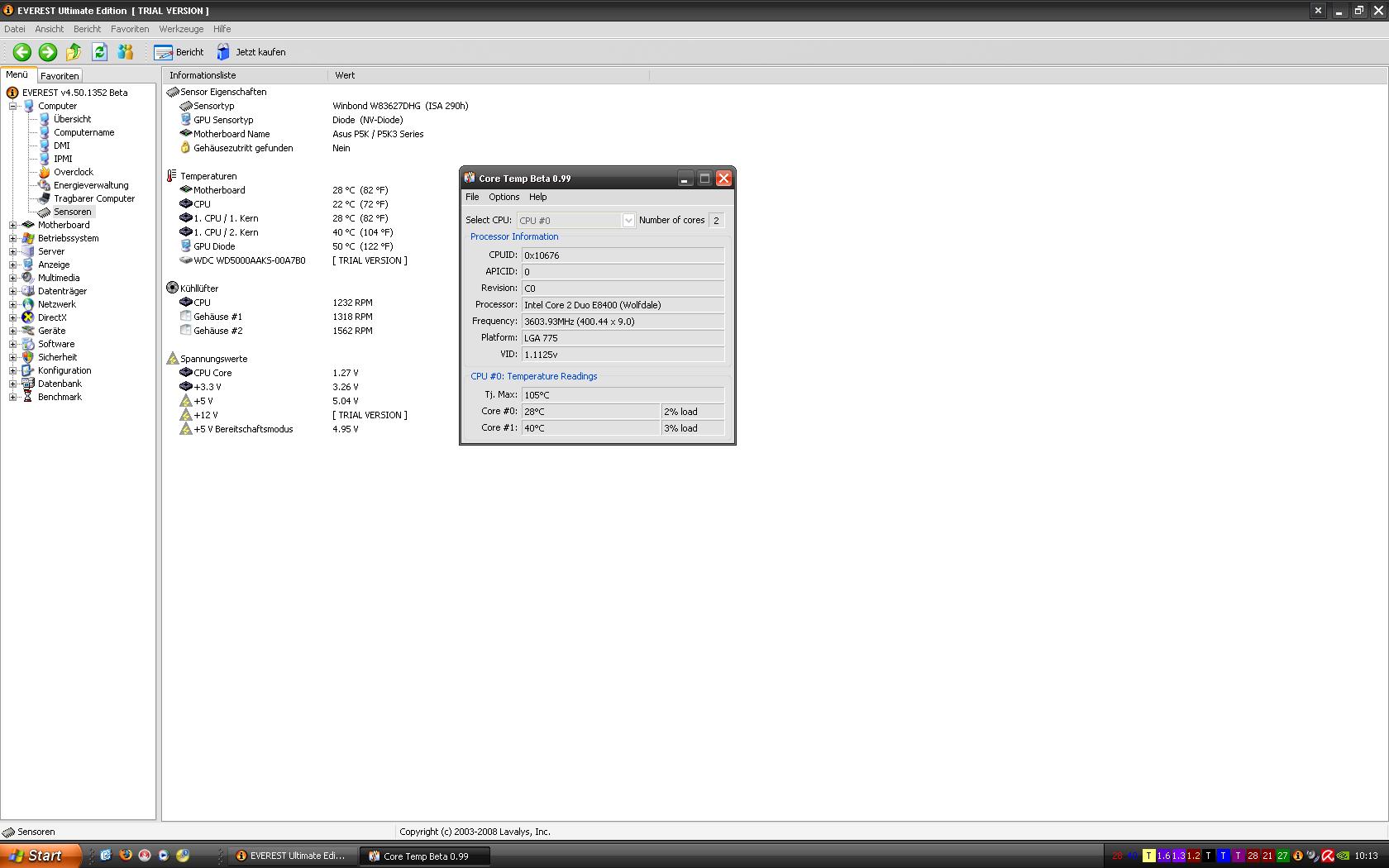This screenshot has height=868, width=1389.
Task: Click the users icon beside the Refresh icon
Action: 125,52
